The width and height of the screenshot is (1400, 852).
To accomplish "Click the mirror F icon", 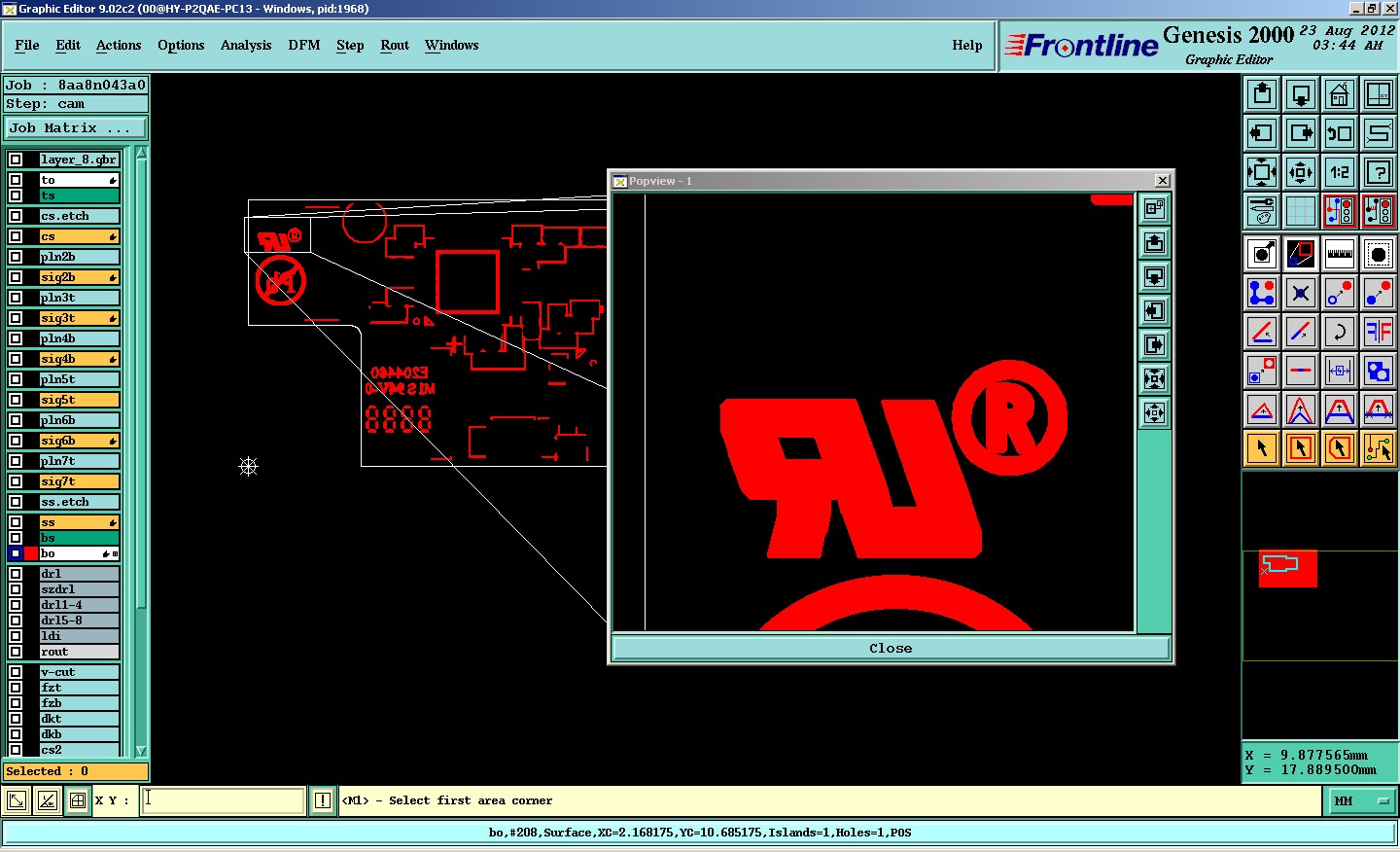I will pyautogui.click(x=1379, y=332).
